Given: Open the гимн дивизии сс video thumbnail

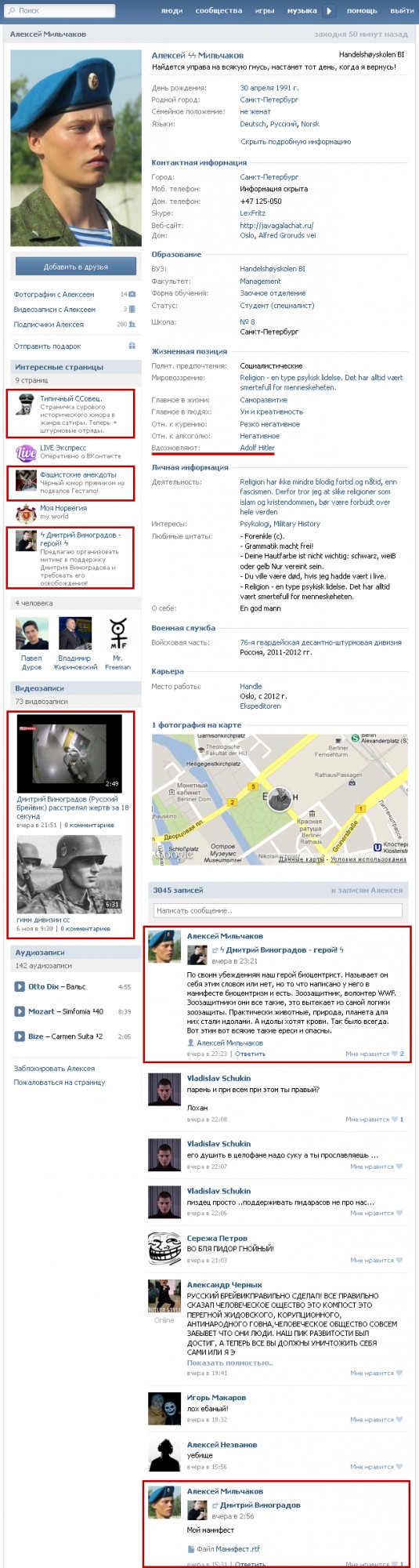Looking at the screenshot, I should 70,874.
